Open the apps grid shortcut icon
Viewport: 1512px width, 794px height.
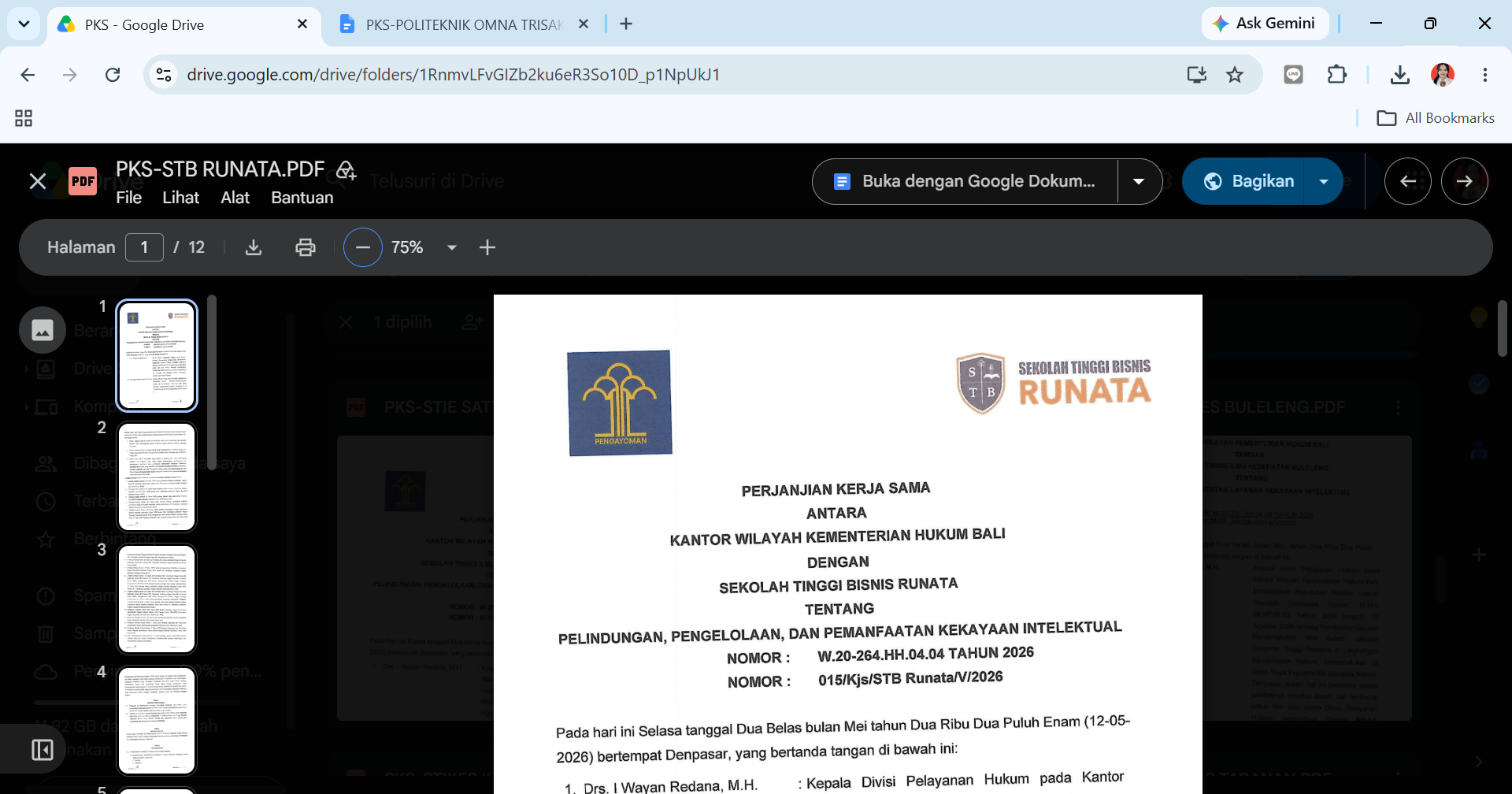pos(24,118)
